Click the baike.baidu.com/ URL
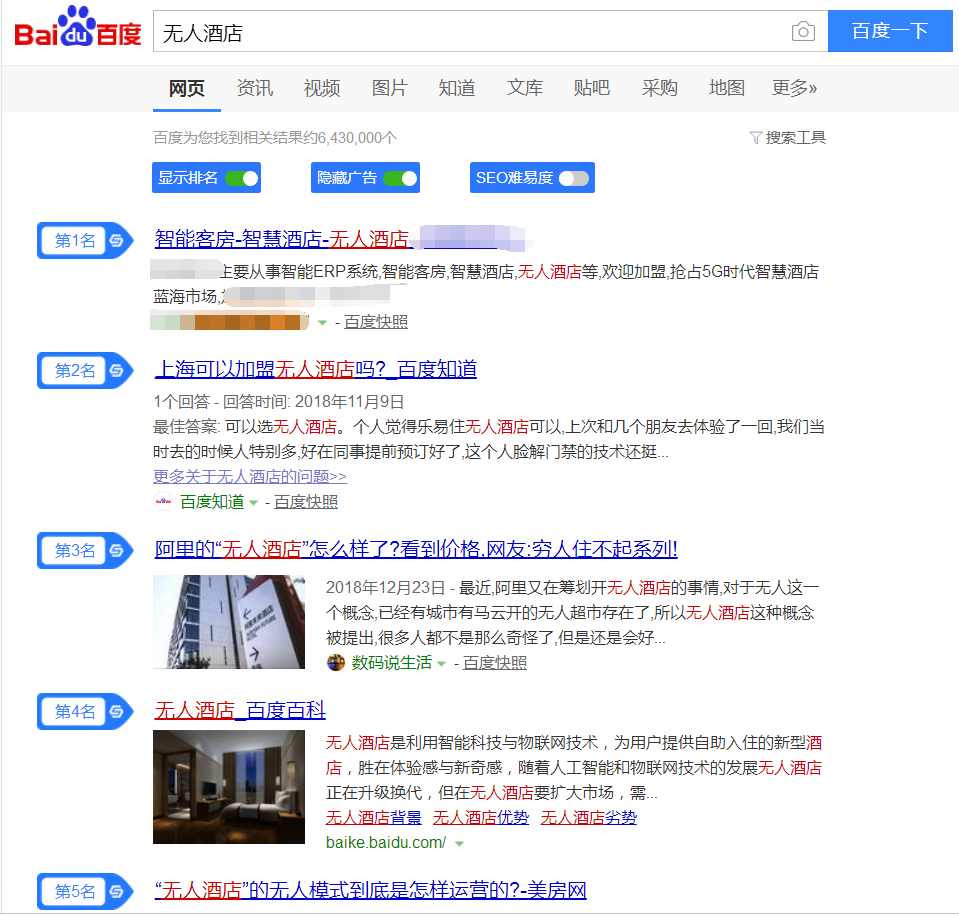Image resolution: width=959 pixels, height=917 pixels. (x=386, y=842)
